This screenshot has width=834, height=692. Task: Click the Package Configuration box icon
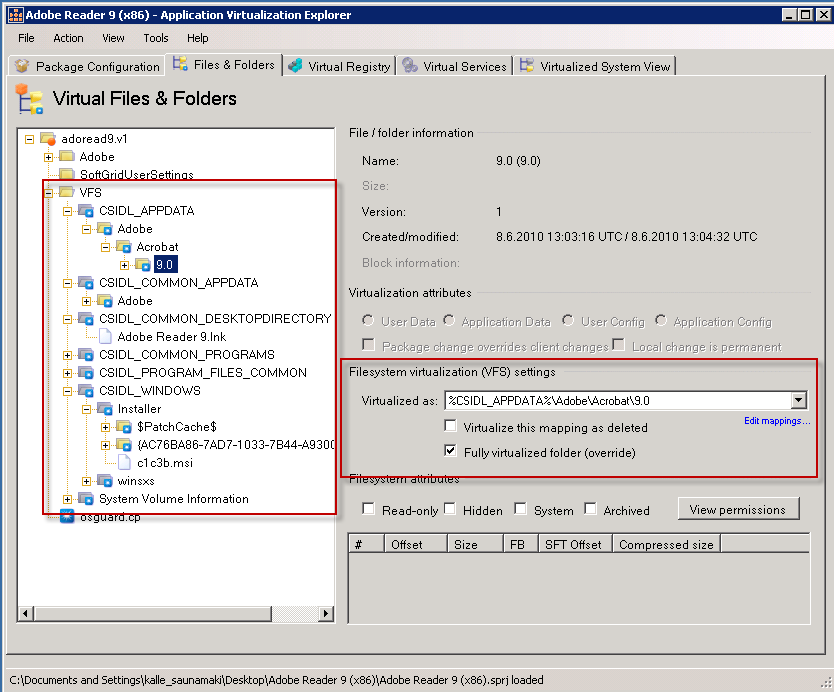22,66
